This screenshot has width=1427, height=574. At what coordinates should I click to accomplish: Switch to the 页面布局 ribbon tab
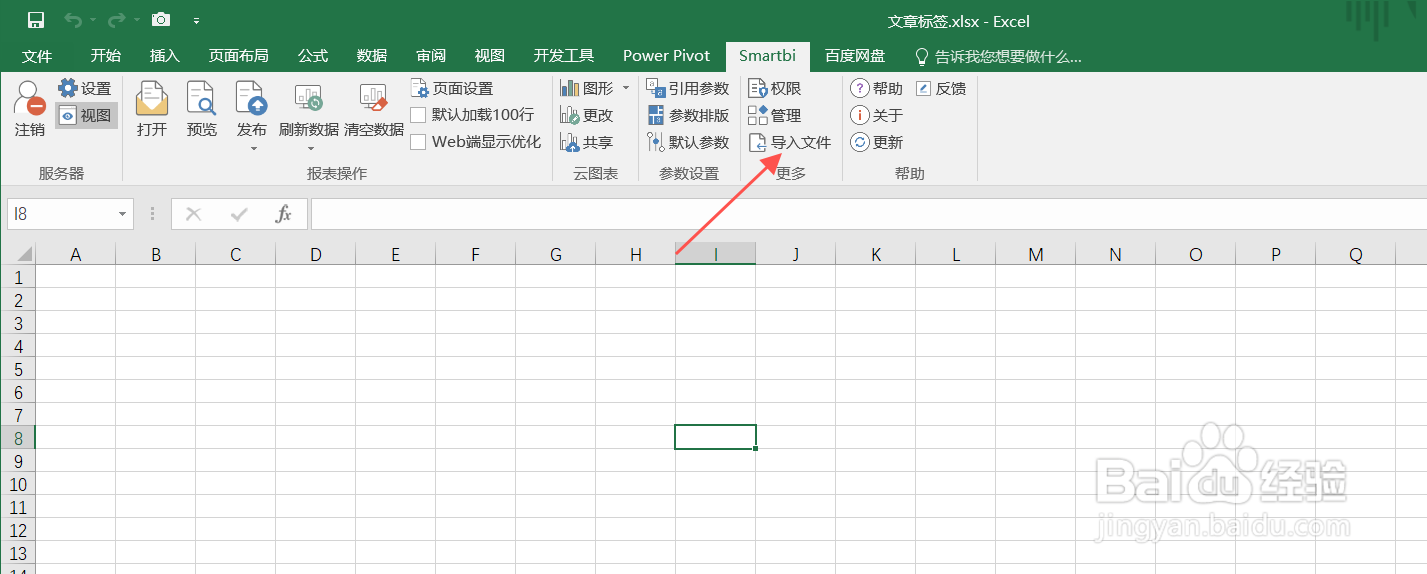pyautogui.click(x=238, y=56)
